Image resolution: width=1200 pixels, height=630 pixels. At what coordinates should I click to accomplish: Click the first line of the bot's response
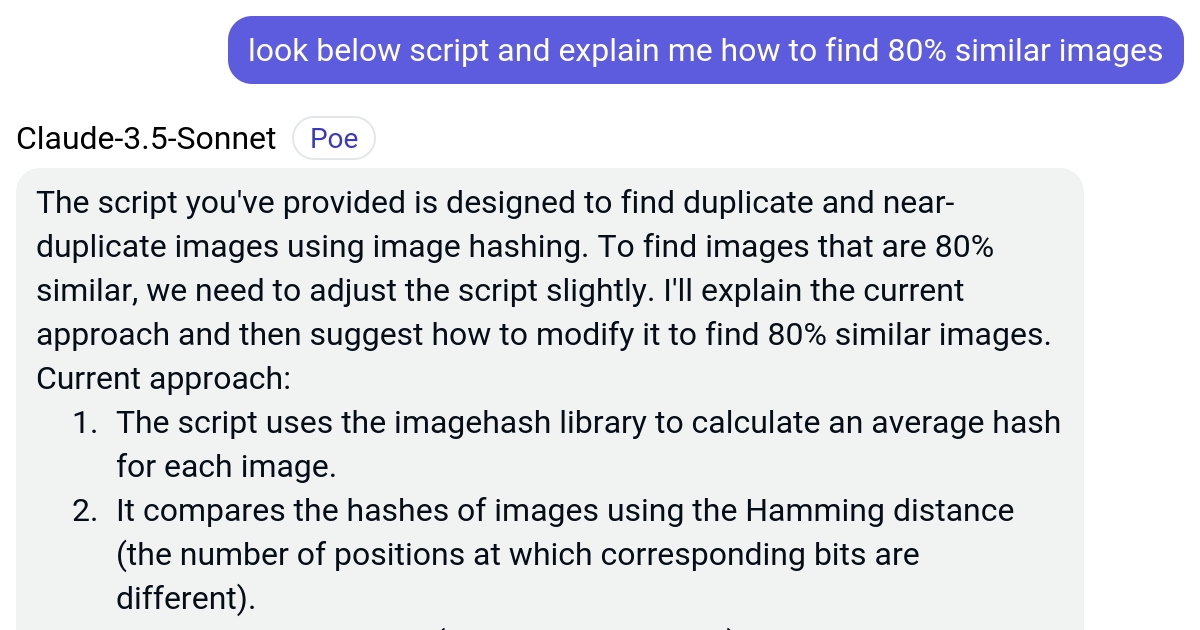click(495, 202)
